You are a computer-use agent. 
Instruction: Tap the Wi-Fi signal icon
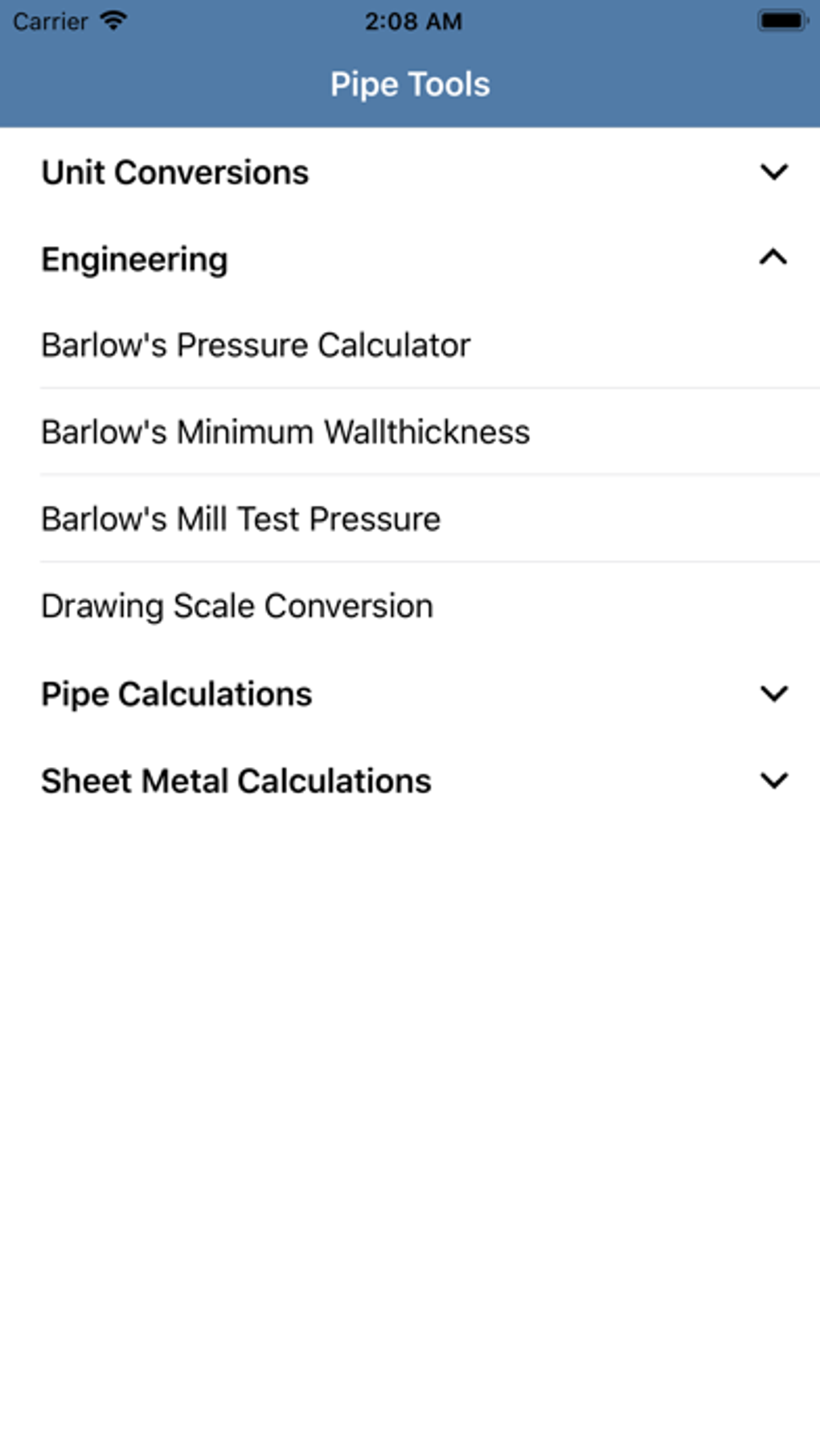click(x=114, y=21)
